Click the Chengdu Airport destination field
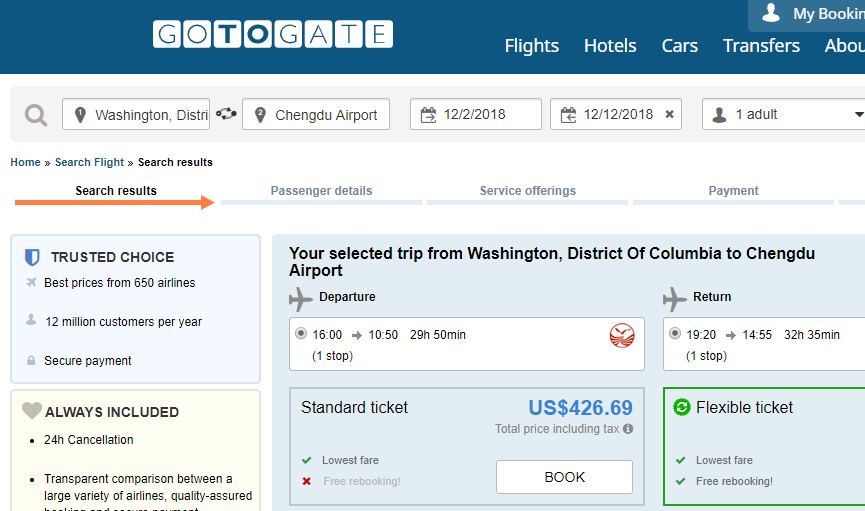This screenshot has width=865, height=511. tap(316, 114)
